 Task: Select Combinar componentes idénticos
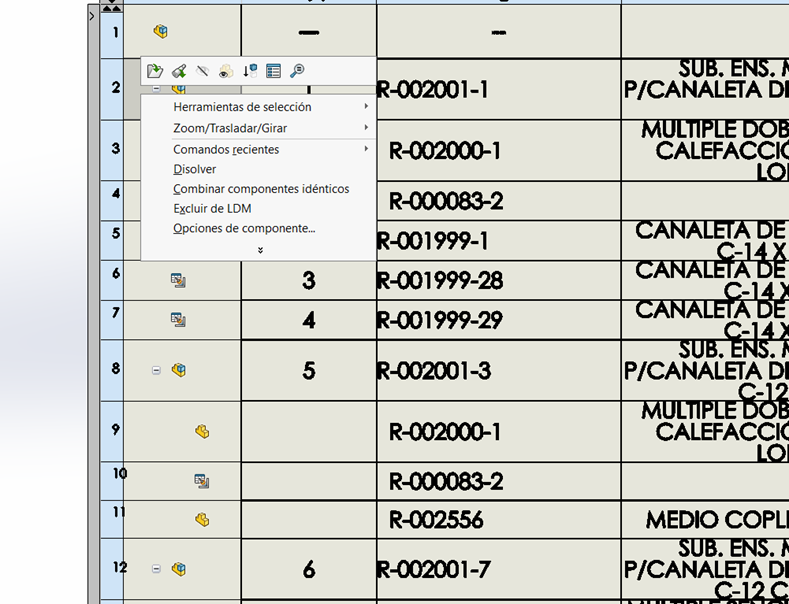[x=261, y=189]
